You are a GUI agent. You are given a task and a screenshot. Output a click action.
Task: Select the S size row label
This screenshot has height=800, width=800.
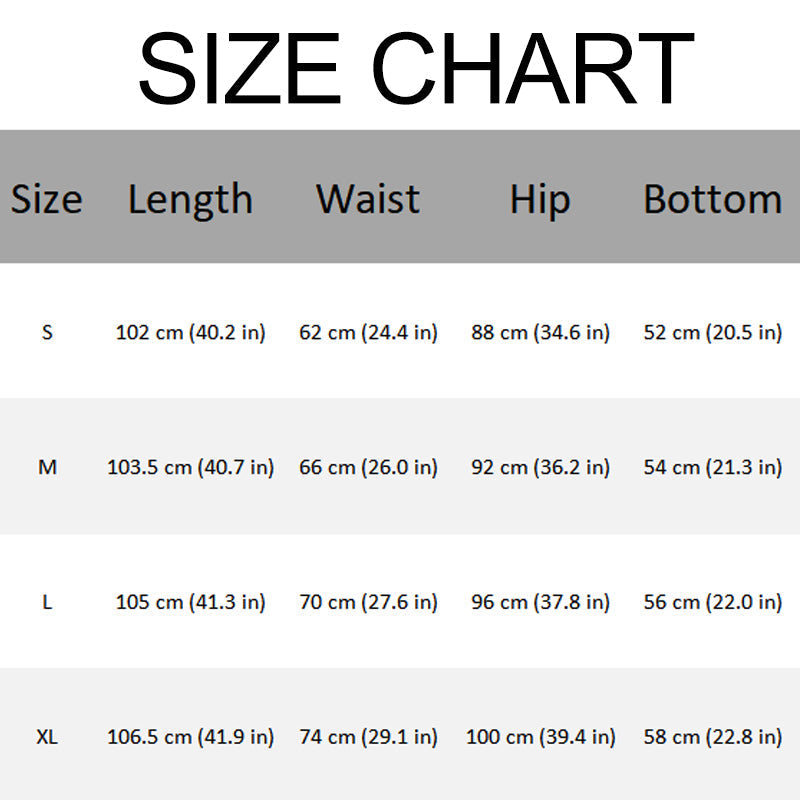(47, 332)
